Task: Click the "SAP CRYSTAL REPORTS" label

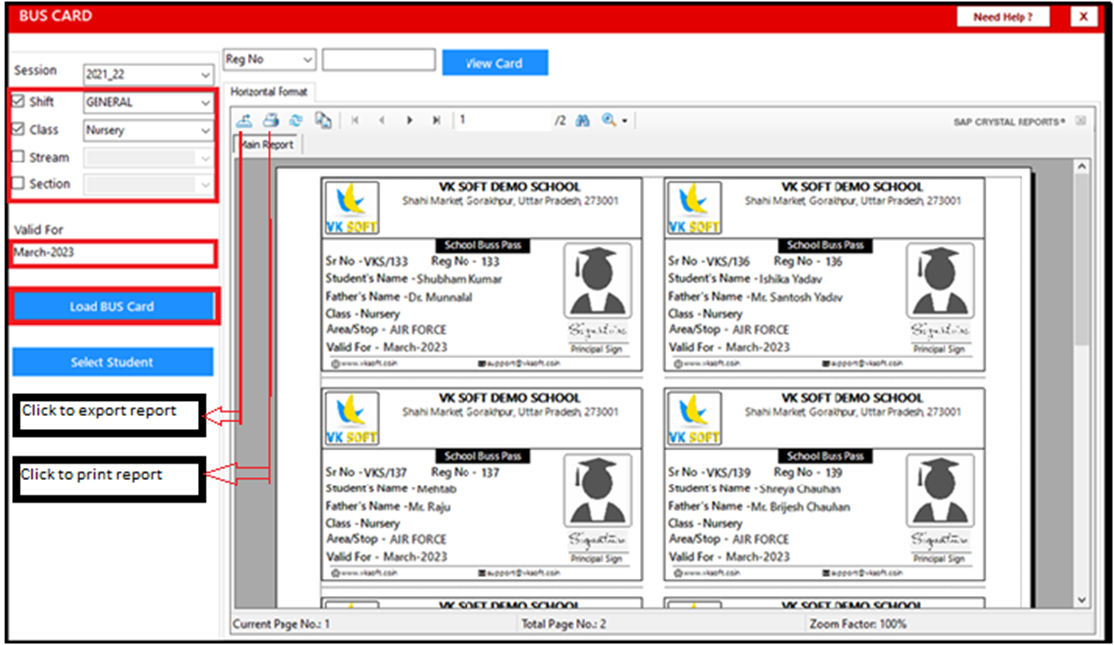Action: tap(1010, 121)
